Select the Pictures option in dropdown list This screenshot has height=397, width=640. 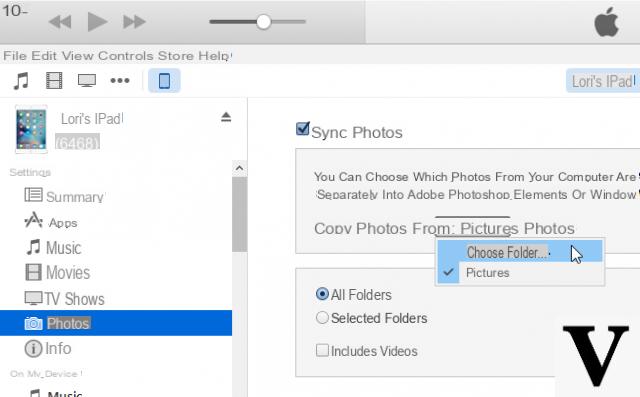[x=519, y=273]
